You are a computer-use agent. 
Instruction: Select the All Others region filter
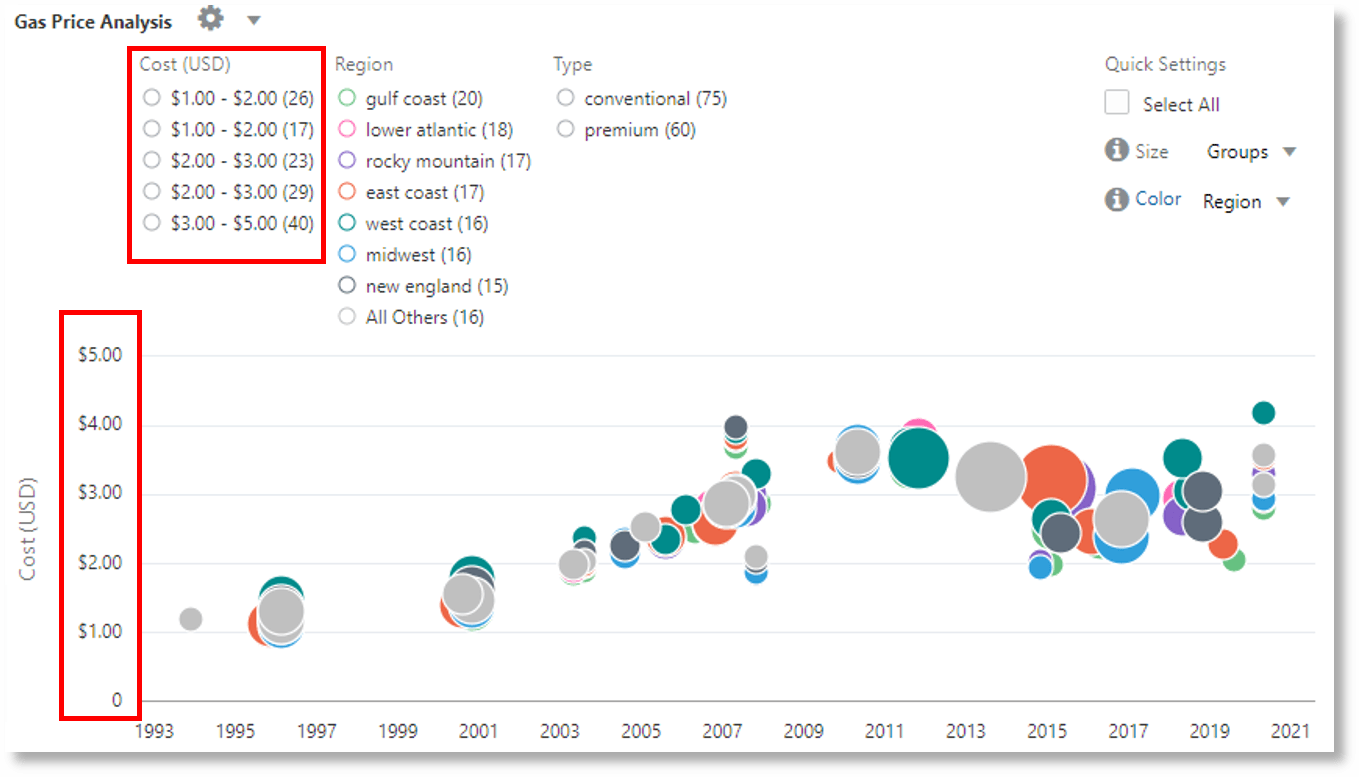click(x=346, y=316)
